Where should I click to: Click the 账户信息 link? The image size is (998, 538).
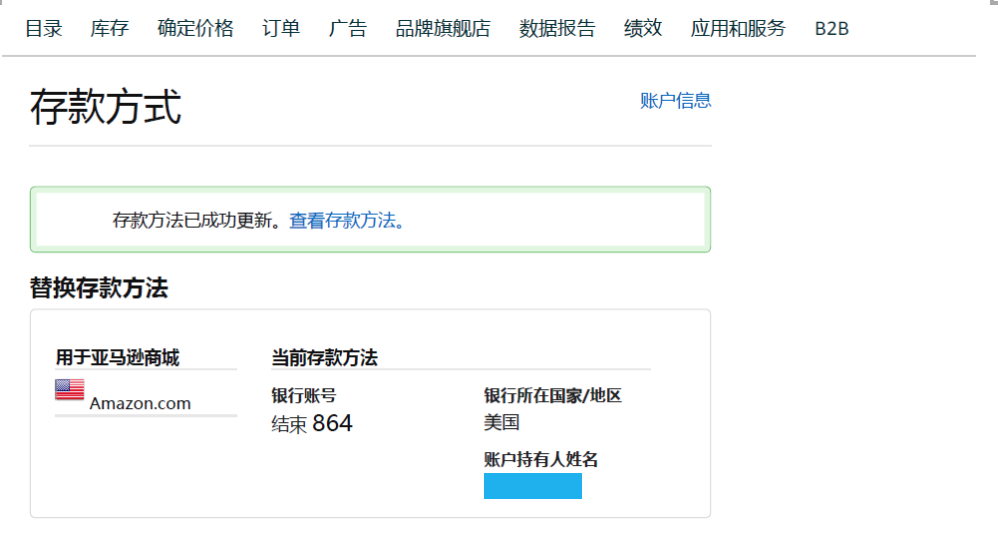pyautogui.click(x=675, y=100)
